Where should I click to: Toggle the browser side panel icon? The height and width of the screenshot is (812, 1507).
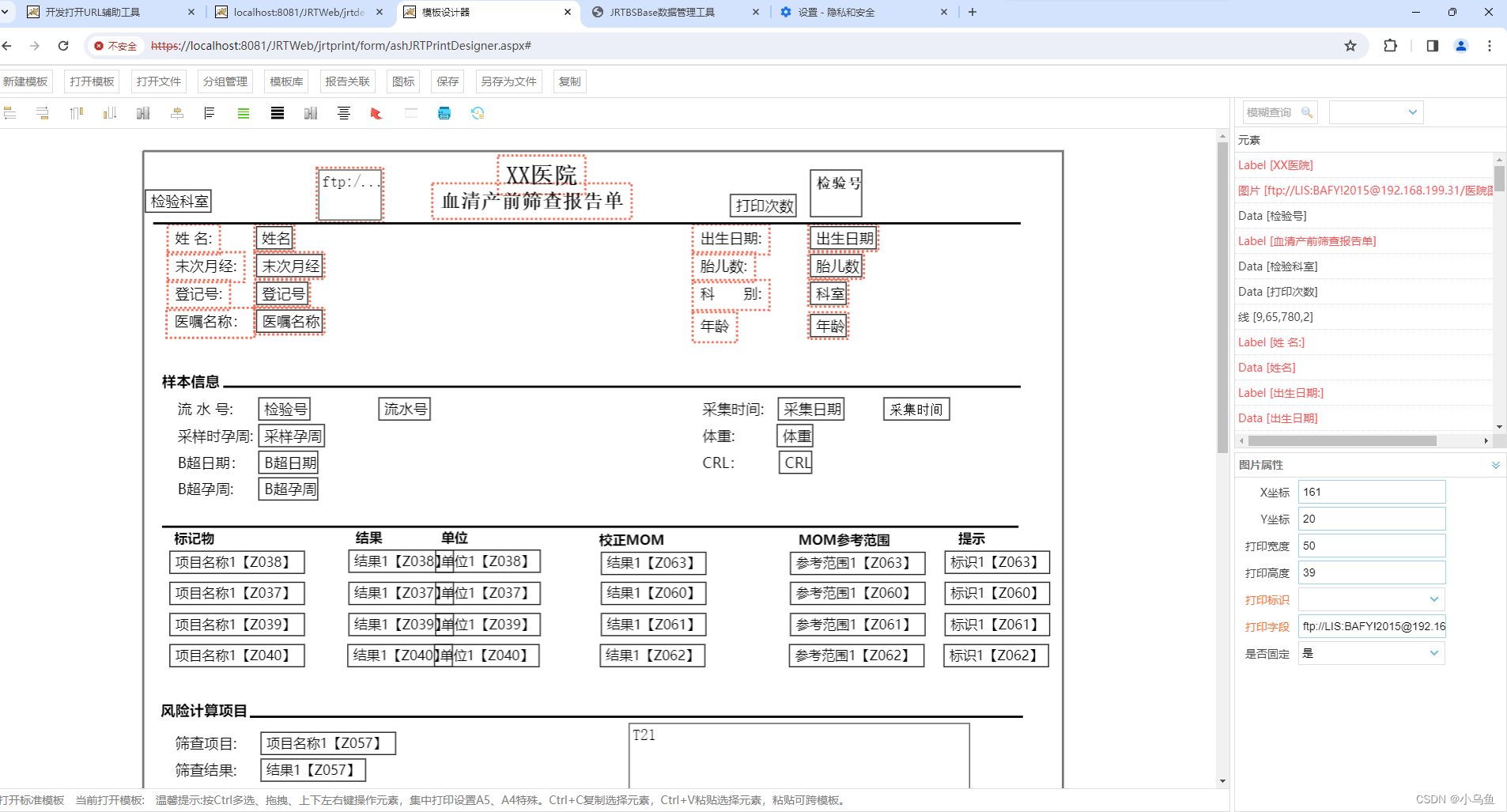point(1433,46)
